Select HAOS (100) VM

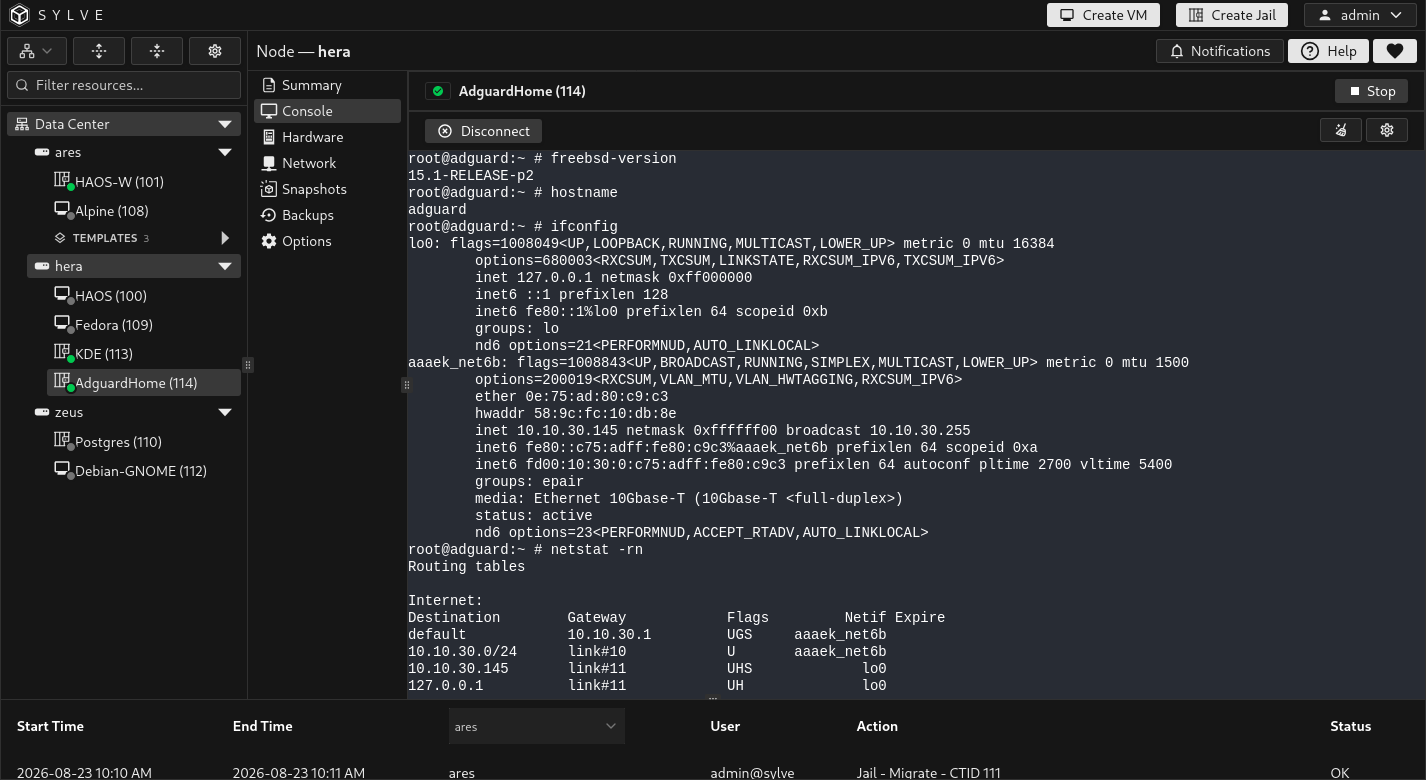point(144,296)
